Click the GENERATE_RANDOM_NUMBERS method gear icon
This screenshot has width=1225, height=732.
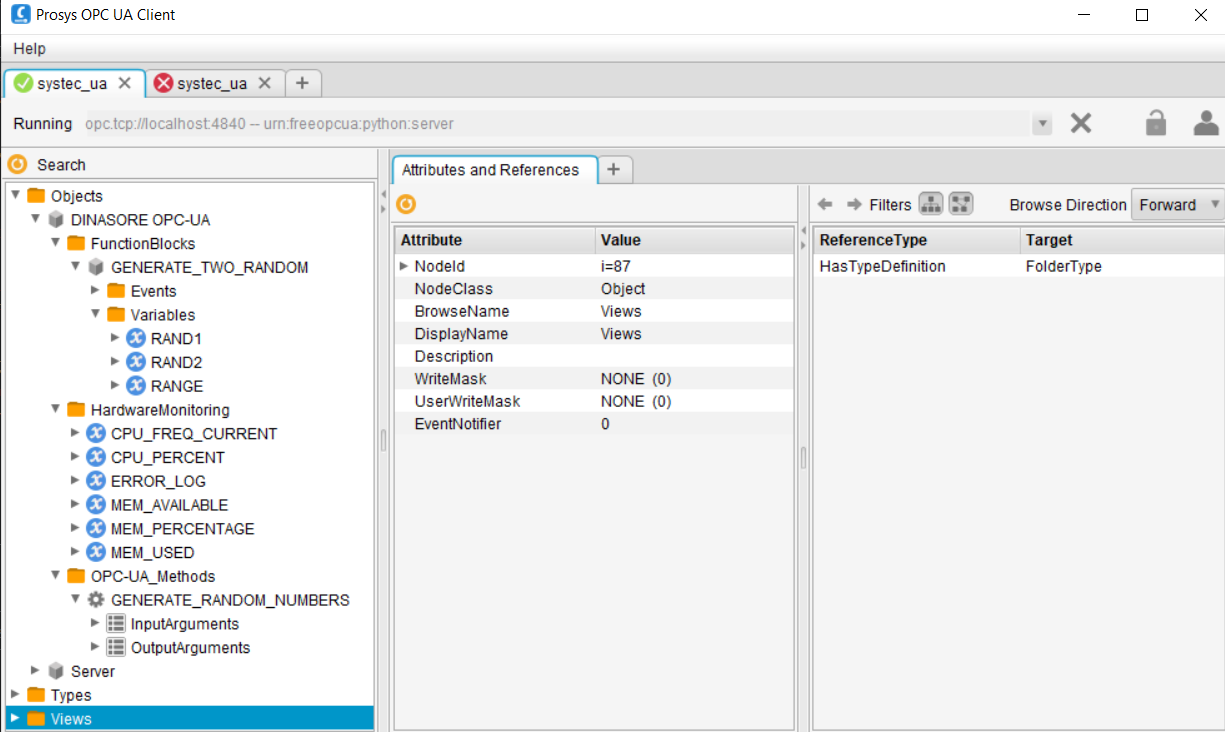pos(96,600)
